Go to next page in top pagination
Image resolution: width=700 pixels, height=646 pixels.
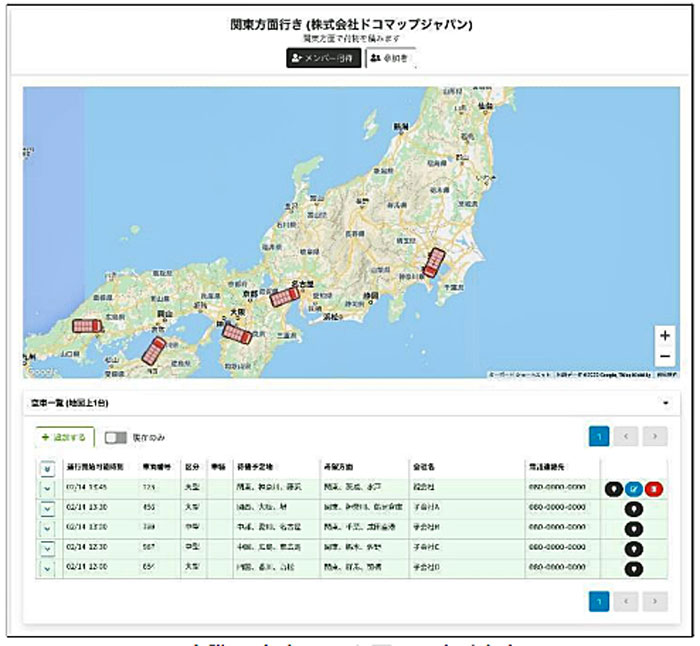tap(655, 436)
